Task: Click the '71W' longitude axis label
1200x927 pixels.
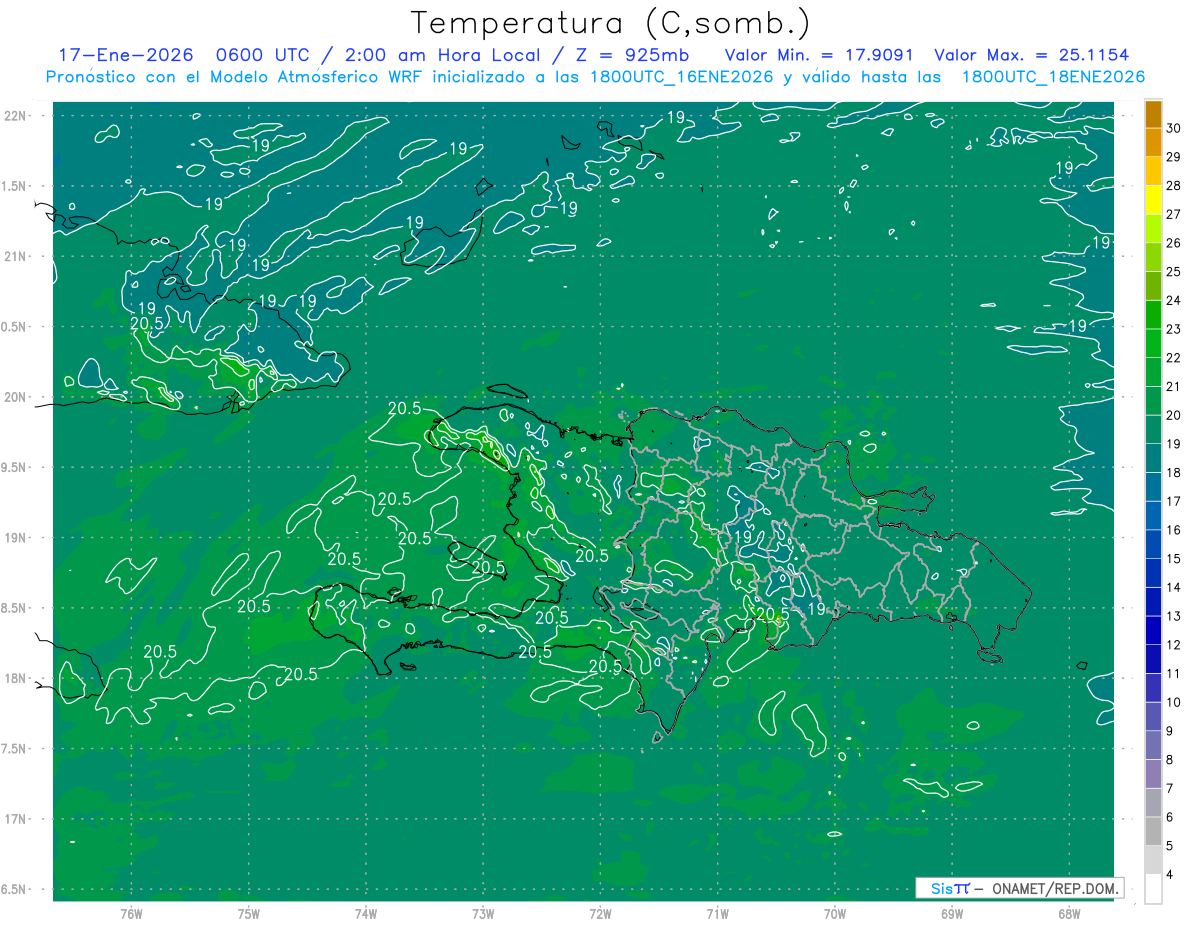Action: click(717, 913)
